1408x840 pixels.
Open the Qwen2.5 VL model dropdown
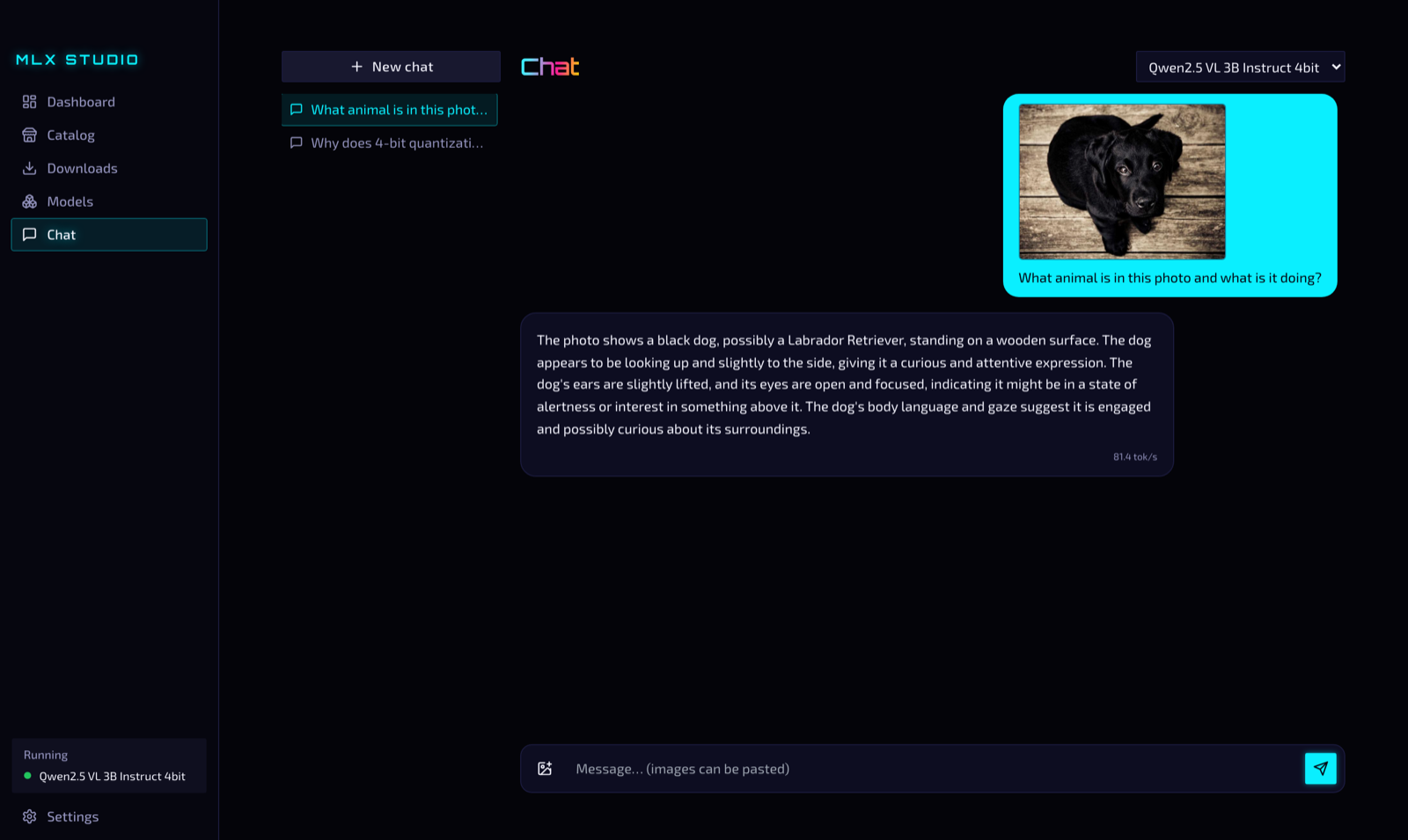(x=1240, y=67)
